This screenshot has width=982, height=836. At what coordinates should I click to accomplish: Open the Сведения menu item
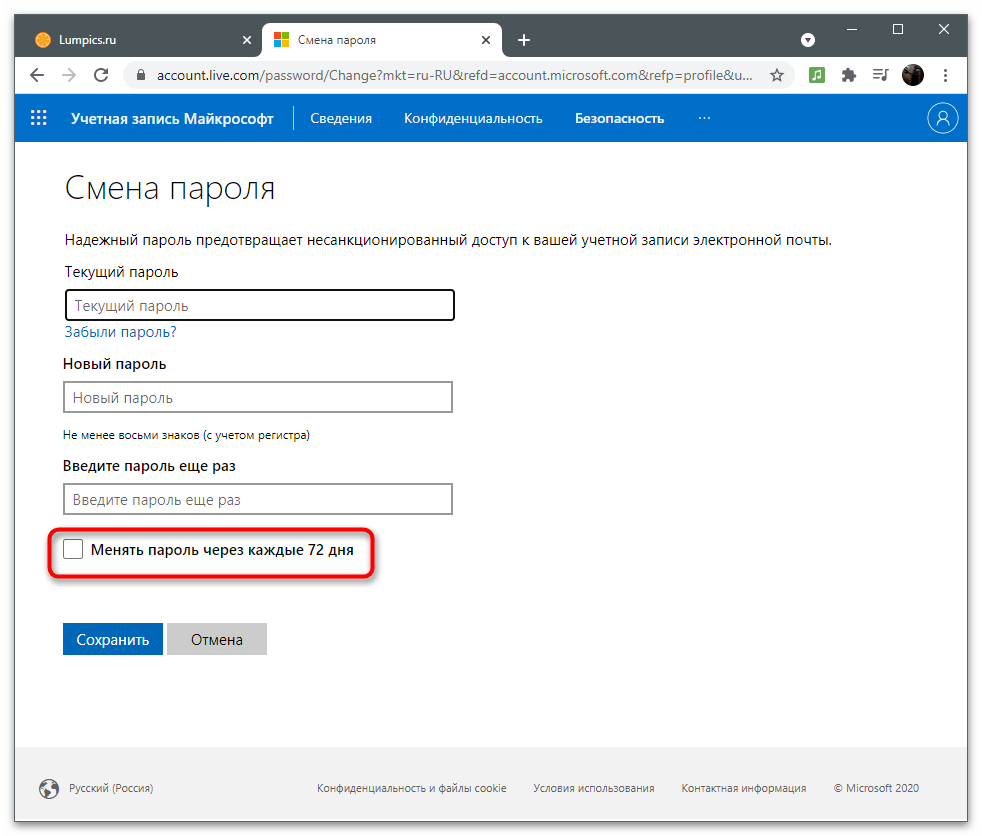341,118
